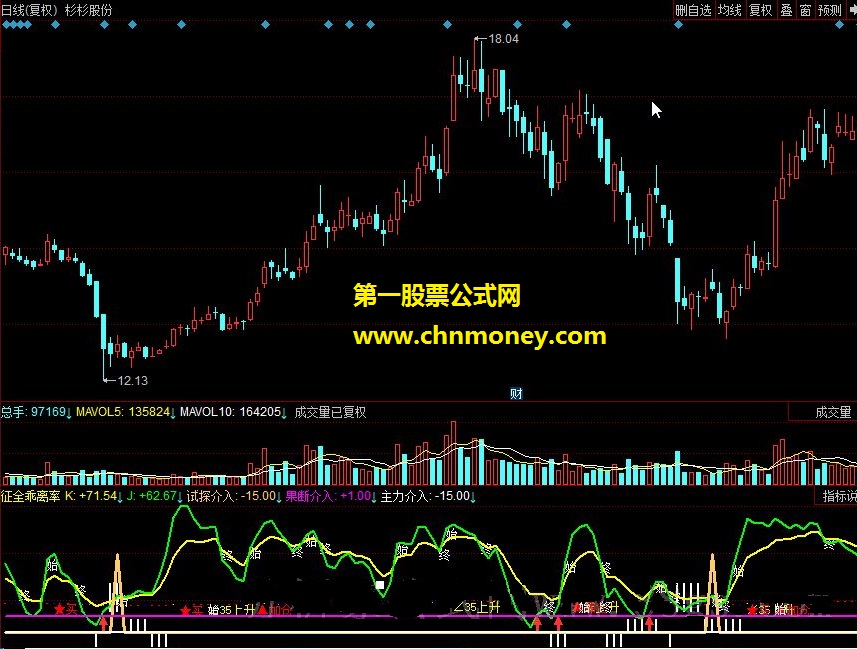Open the 成交量 indicator selector

coord(833,412)
